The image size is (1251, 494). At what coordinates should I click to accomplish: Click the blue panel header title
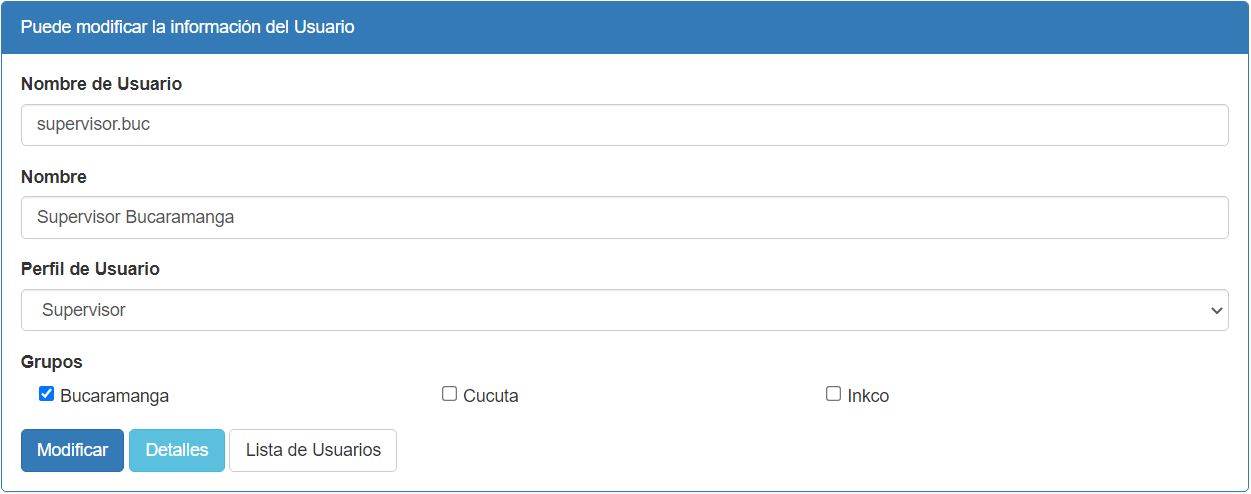(x=188, y=27)
